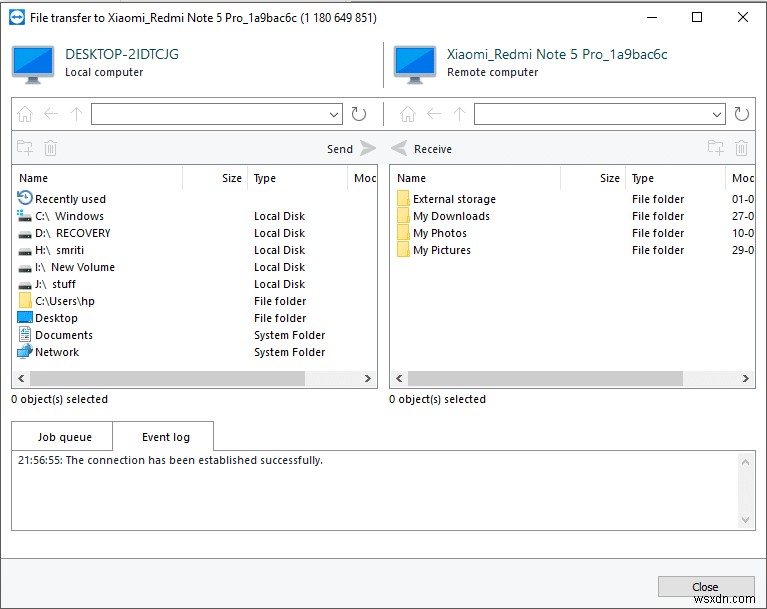This screenshot has width=767, height=609.
Task: Delete selected item on remote computer
Action: [742, 148]
